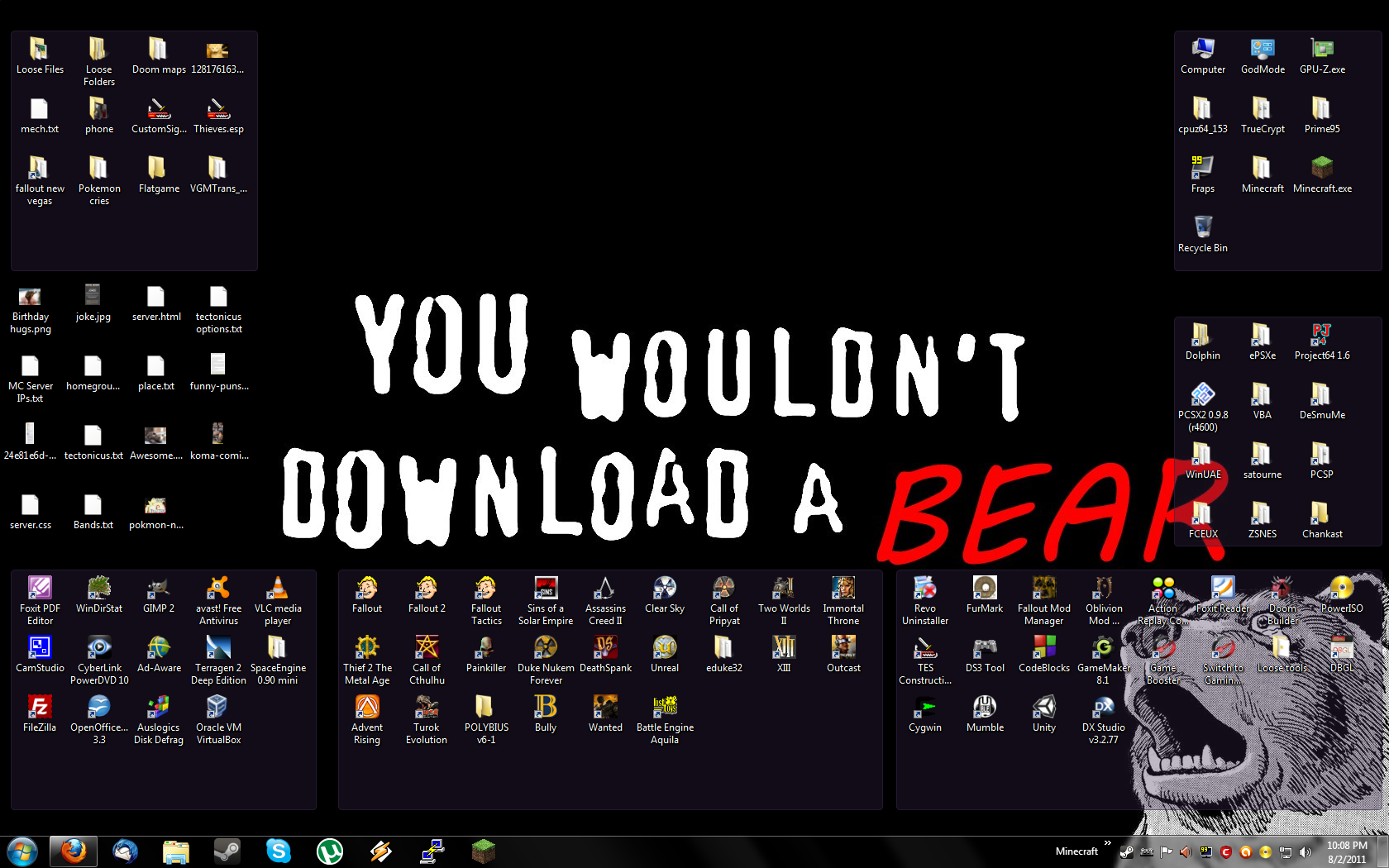Open the PCSX2 0.9.8 emulator icon
The height and width of the screenshot is (868, 1389).
click(x=1203, y=395)
